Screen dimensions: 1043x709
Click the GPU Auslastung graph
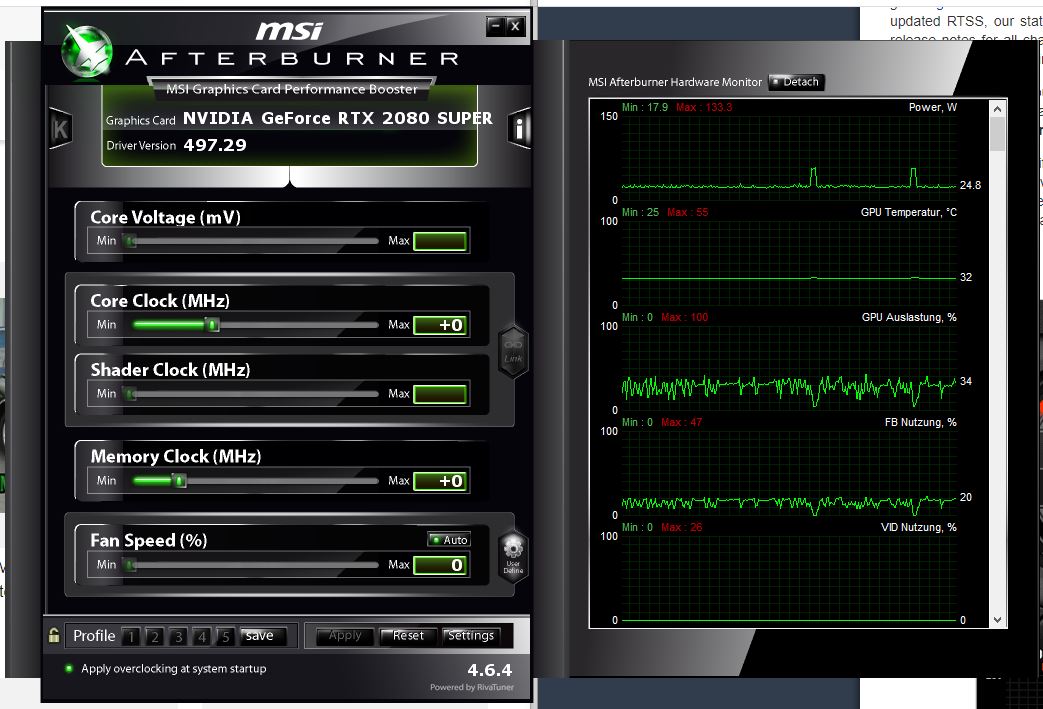pos(788,366)
